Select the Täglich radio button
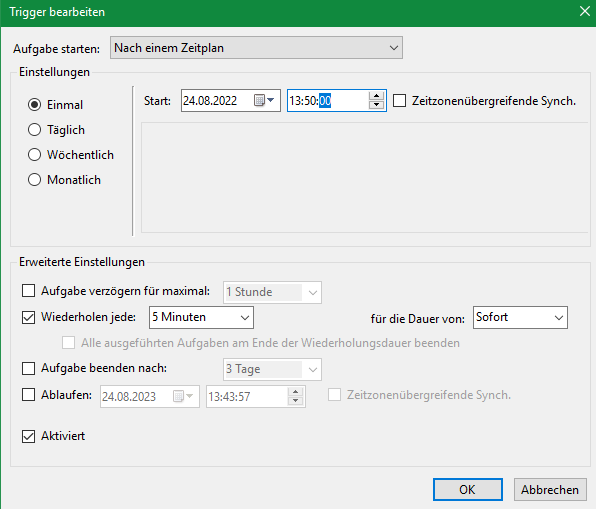 [35, 130]
